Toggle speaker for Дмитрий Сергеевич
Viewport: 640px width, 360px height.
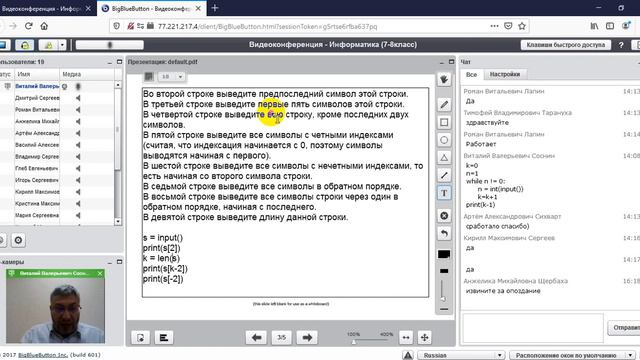pyautogui.click(x=78, y=98)
